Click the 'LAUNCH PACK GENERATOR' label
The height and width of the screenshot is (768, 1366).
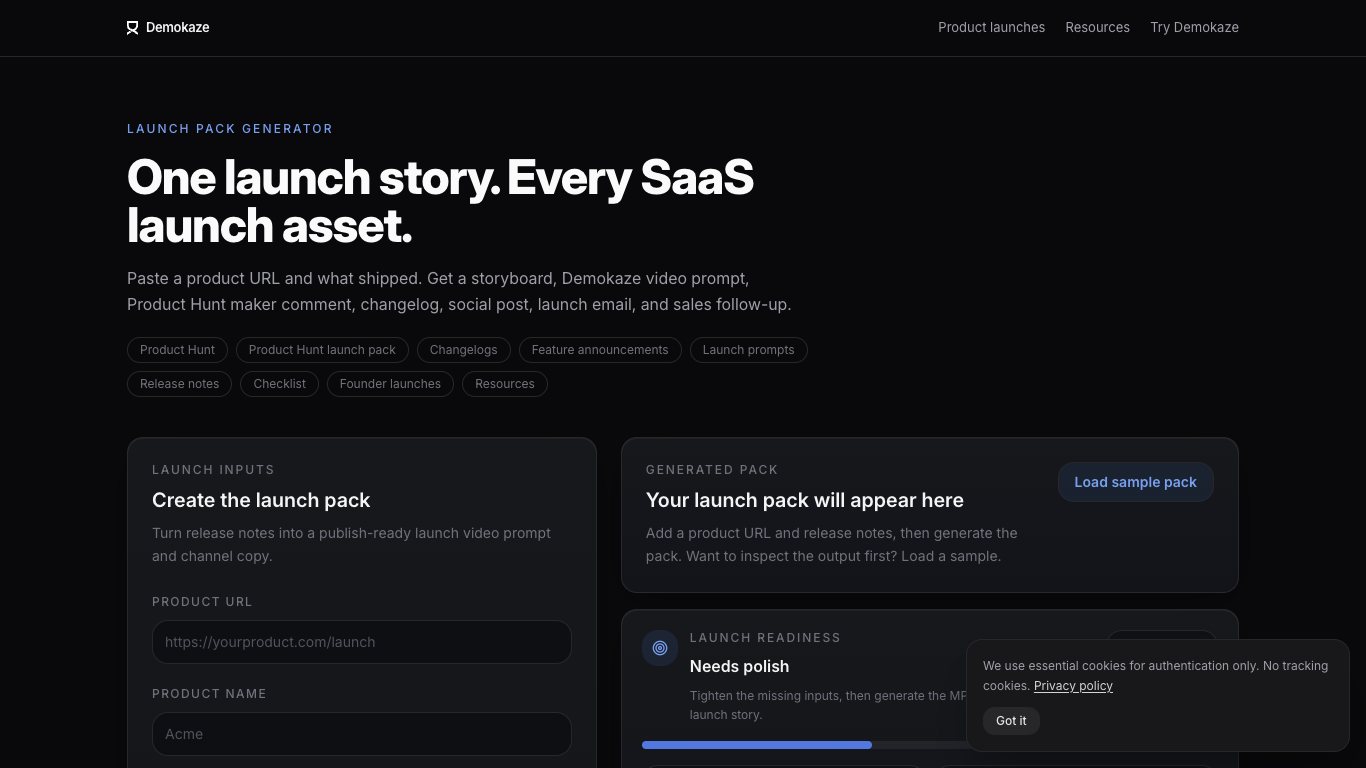click(x=230, y=129)
